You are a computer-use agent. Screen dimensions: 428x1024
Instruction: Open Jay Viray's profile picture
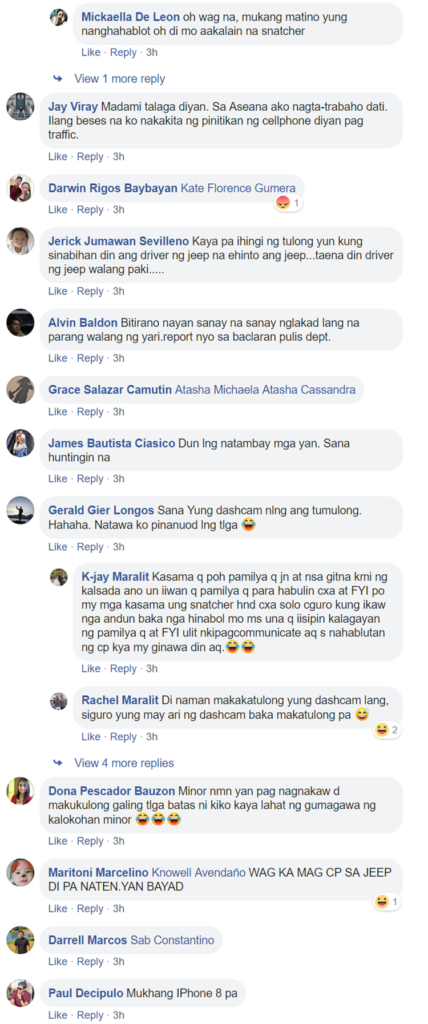(x=20, y=106)
